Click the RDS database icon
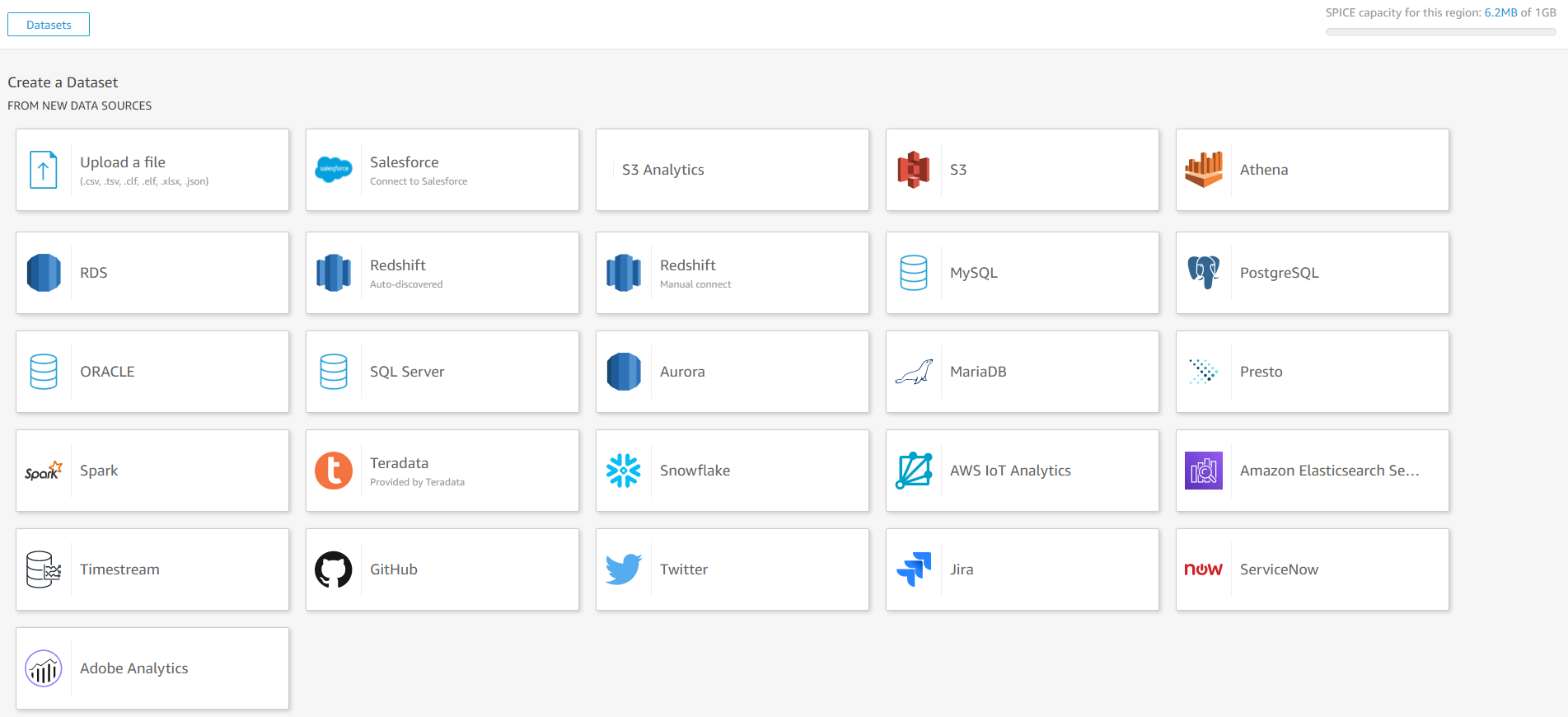 point(44,273)
